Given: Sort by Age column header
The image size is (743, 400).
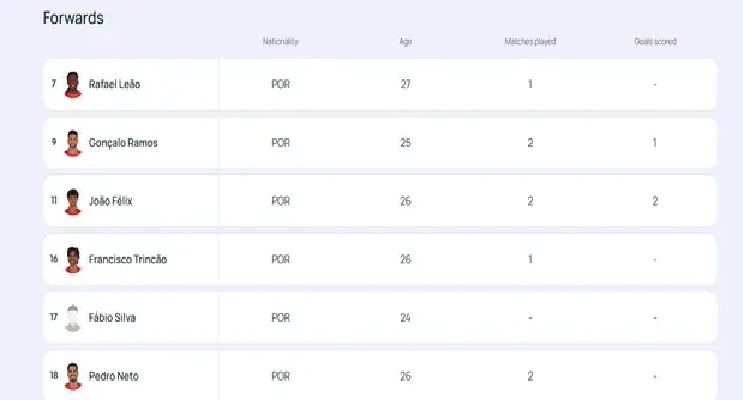Looking at the screenshot, I should tap(406, 42).
